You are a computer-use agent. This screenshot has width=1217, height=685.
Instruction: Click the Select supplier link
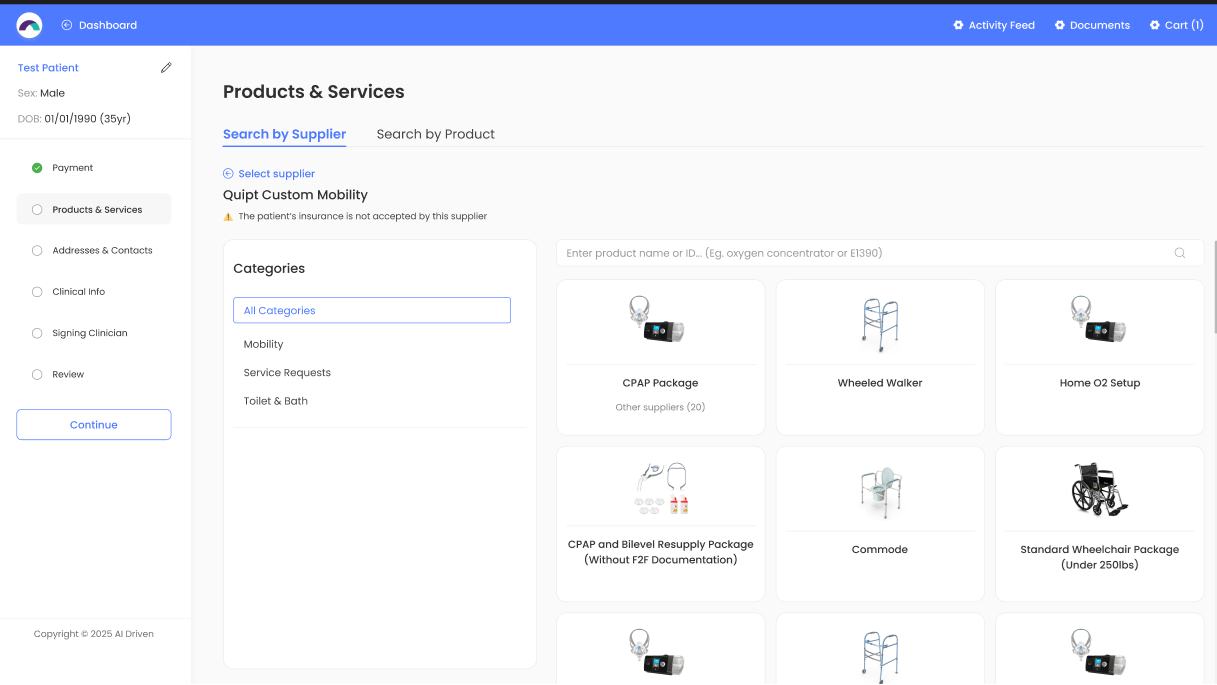point(277,174)
